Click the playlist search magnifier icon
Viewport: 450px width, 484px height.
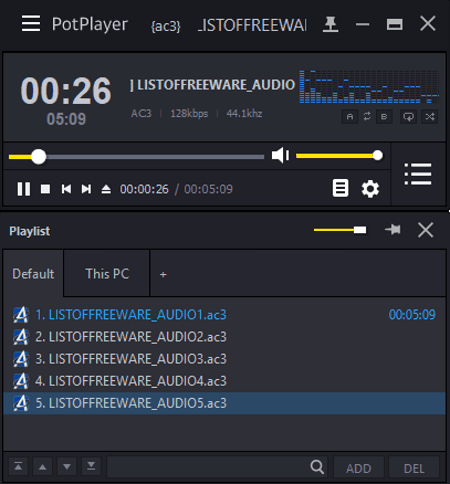click(317, 467)
